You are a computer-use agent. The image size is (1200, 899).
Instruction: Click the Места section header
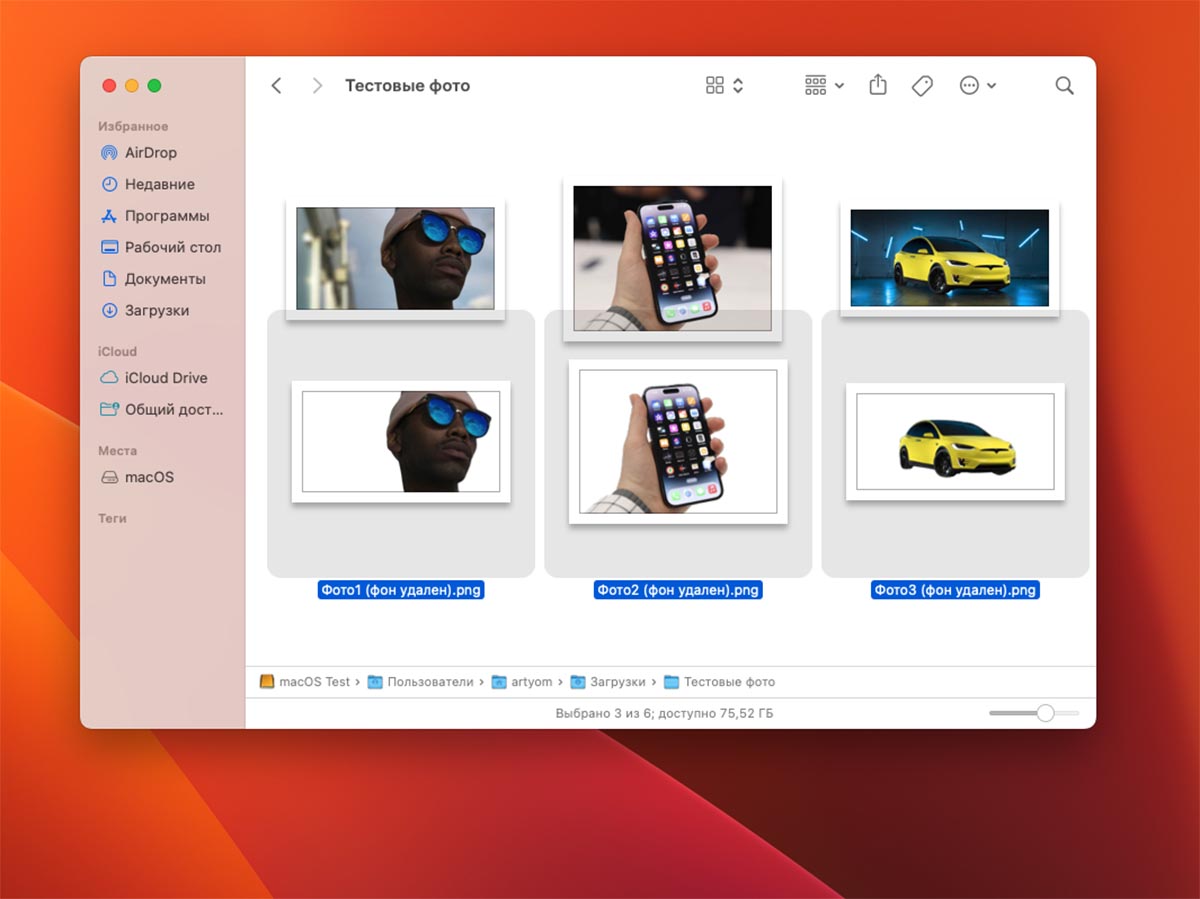coord(117,451)
